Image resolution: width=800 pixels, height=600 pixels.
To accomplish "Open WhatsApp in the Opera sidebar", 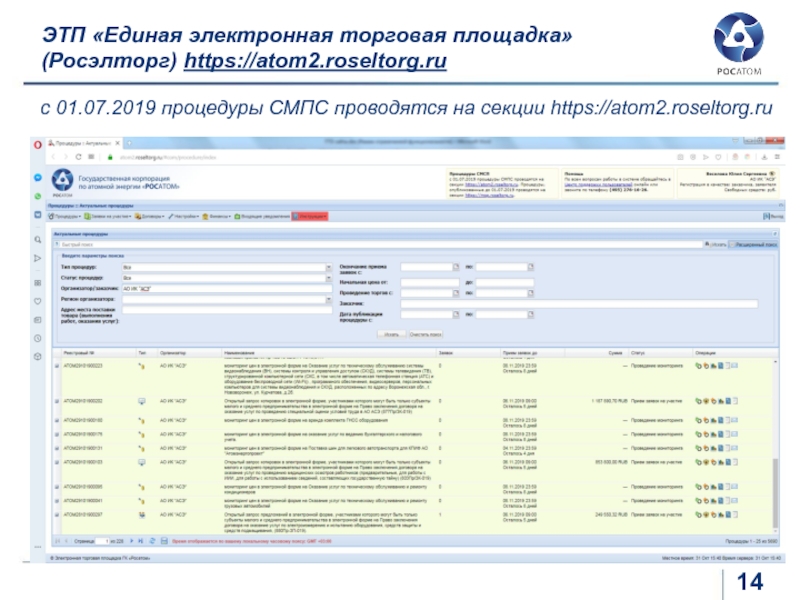I will click(38, 196).
